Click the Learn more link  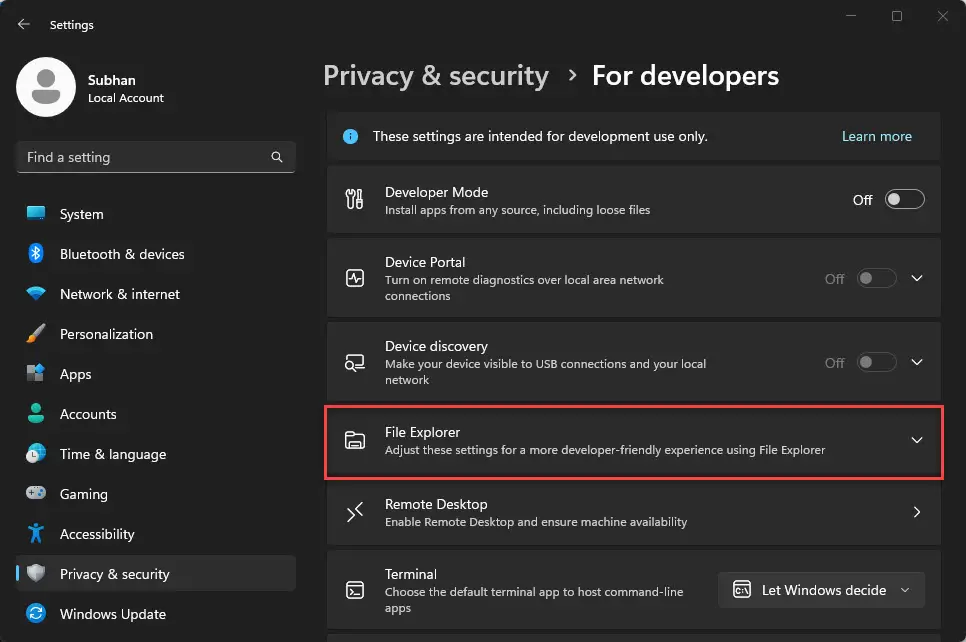tap(876, 136)
